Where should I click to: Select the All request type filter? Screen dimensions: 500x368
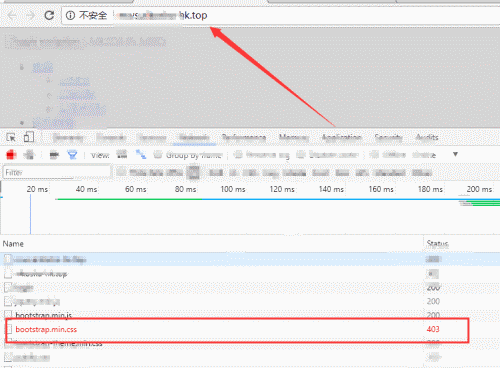tap(194, 172)
